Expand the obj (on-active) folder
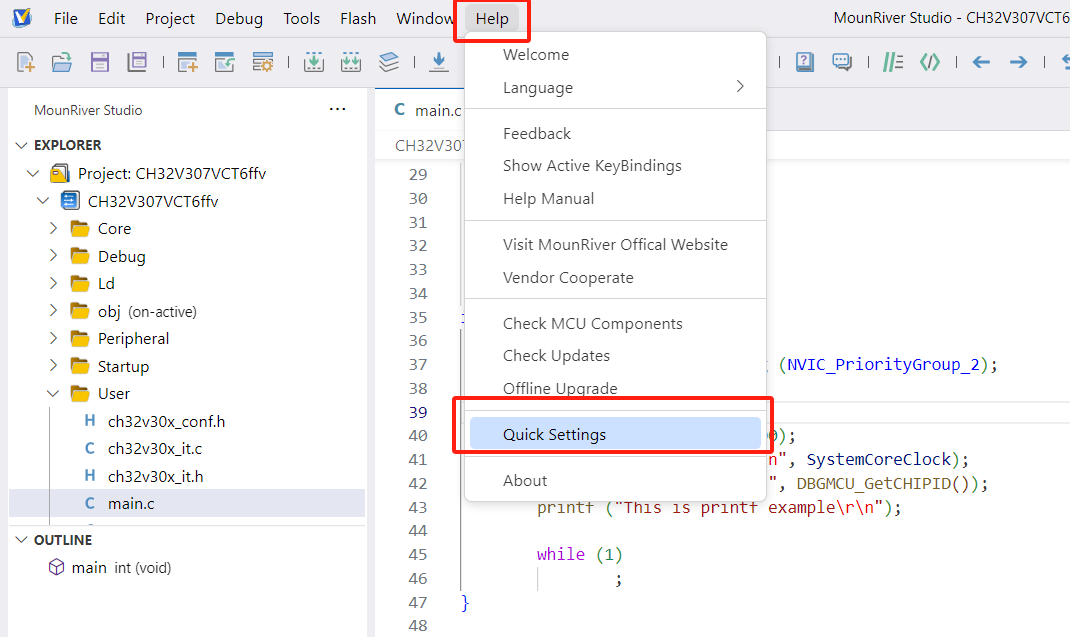The image size is (1070, 637). point(53,311)
